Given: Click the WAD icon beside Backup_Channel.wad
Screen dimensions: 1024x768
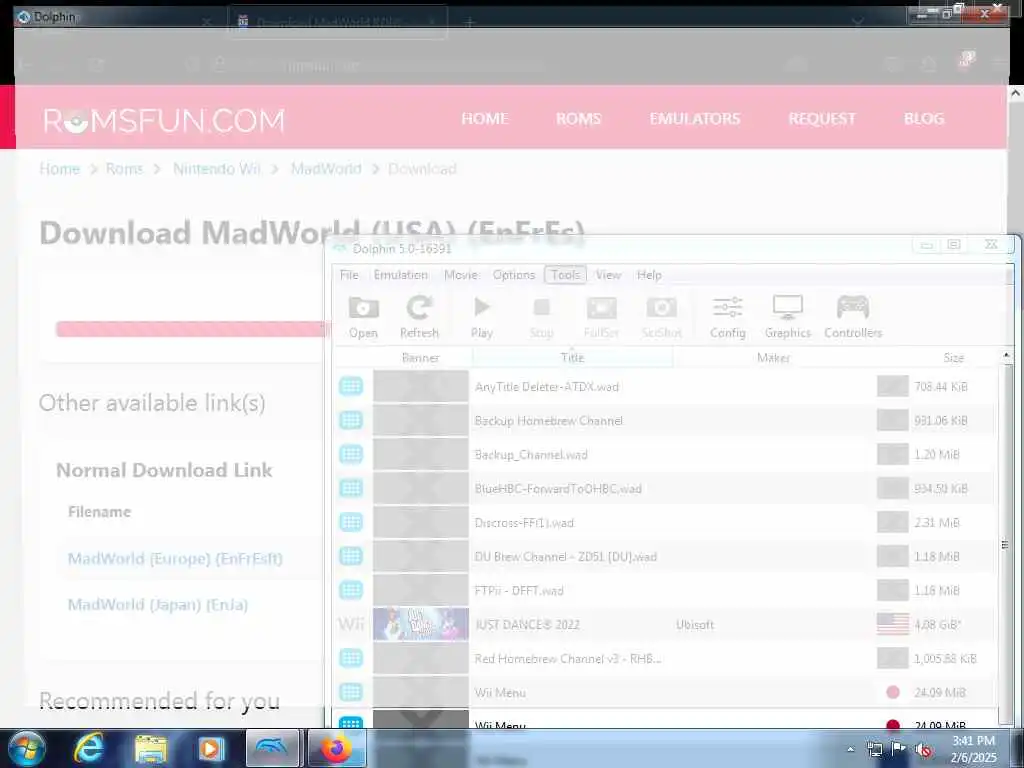Looking at the screenshot, I should coord(351,454).
